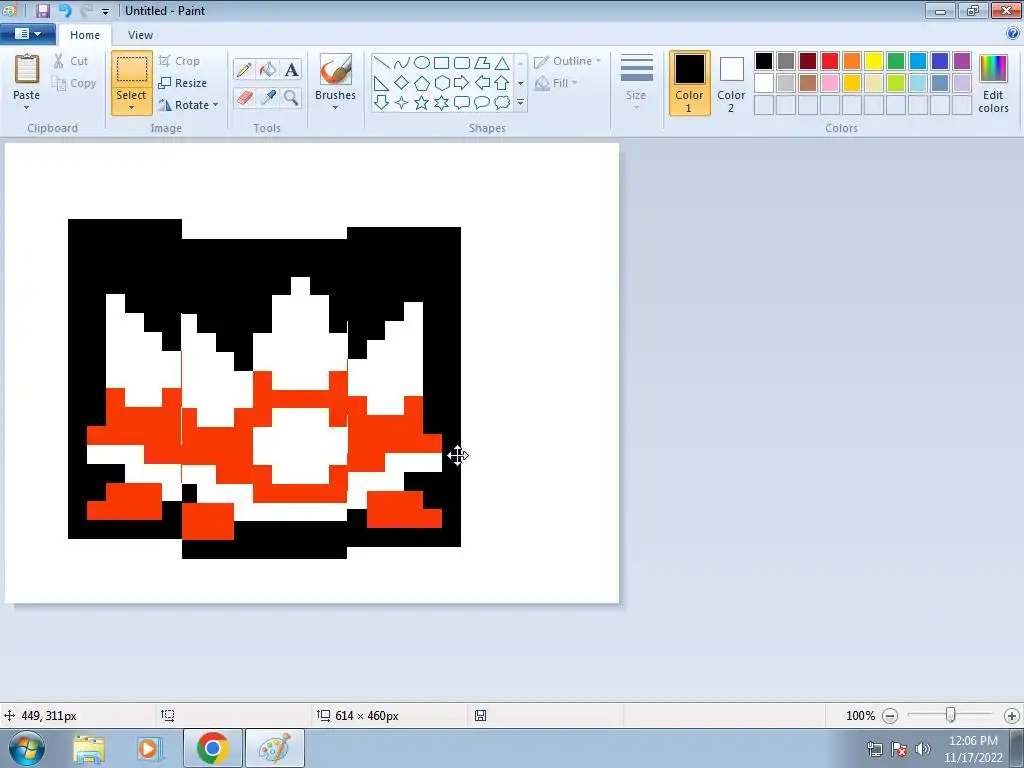Choose the Hexagon shape

click(441, 83)
